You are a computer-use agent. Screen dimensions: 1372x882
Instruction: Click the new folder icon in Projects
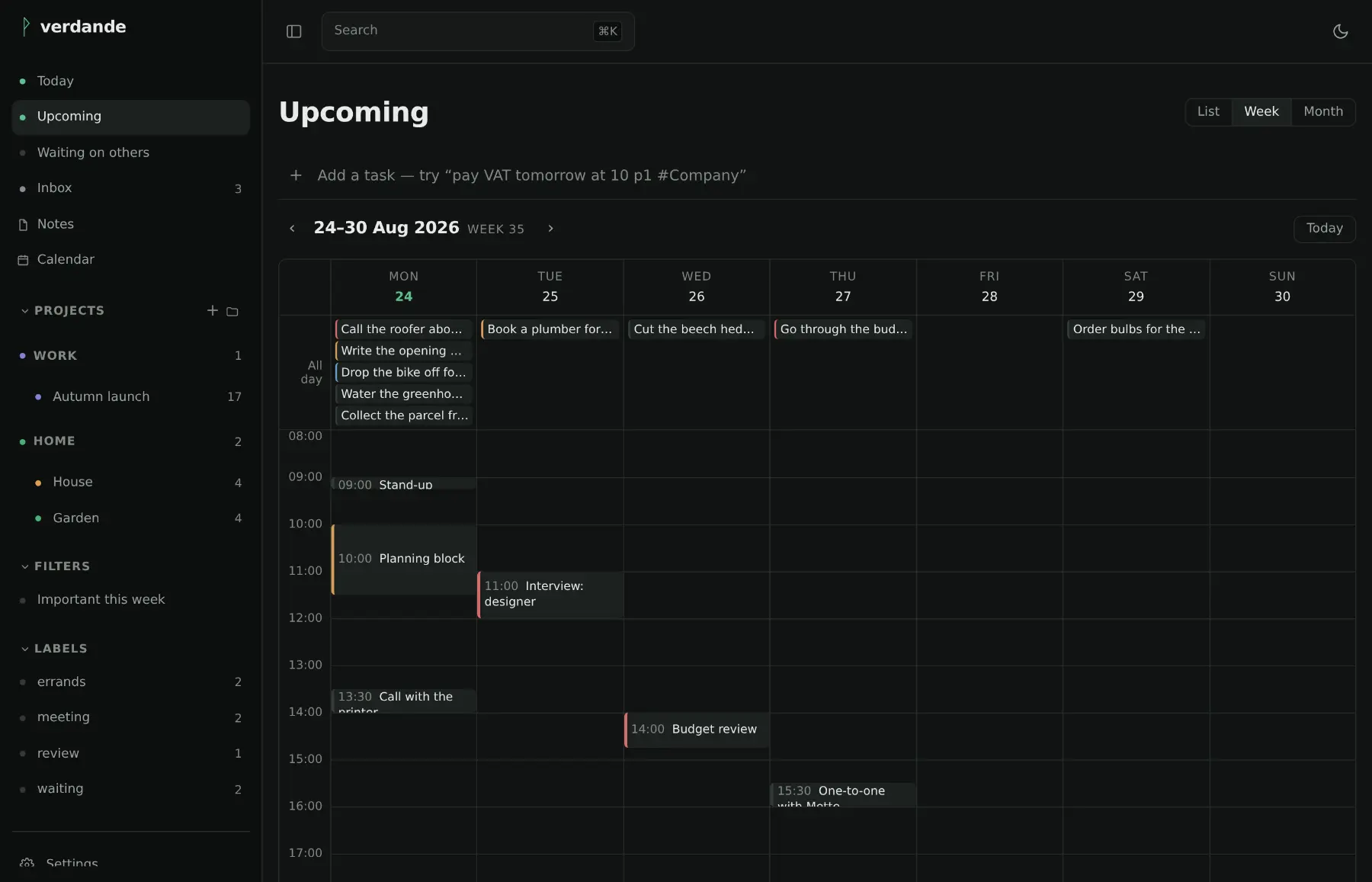232,311
